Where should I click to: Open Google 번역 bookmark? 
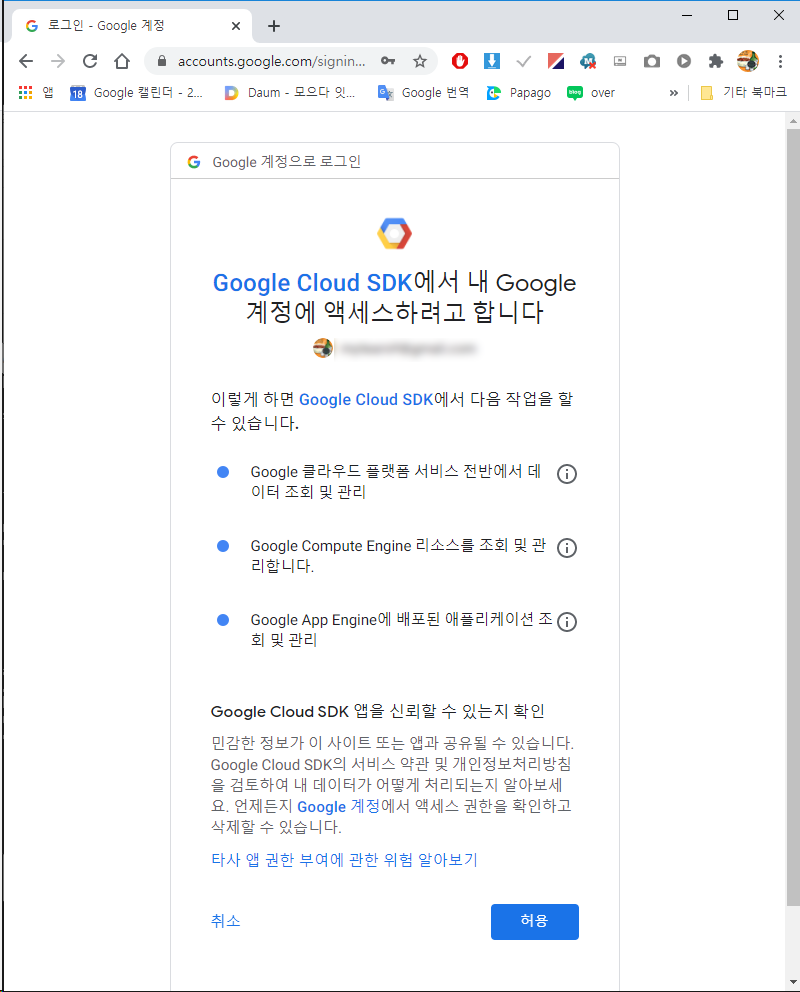[x=423, y=93]
